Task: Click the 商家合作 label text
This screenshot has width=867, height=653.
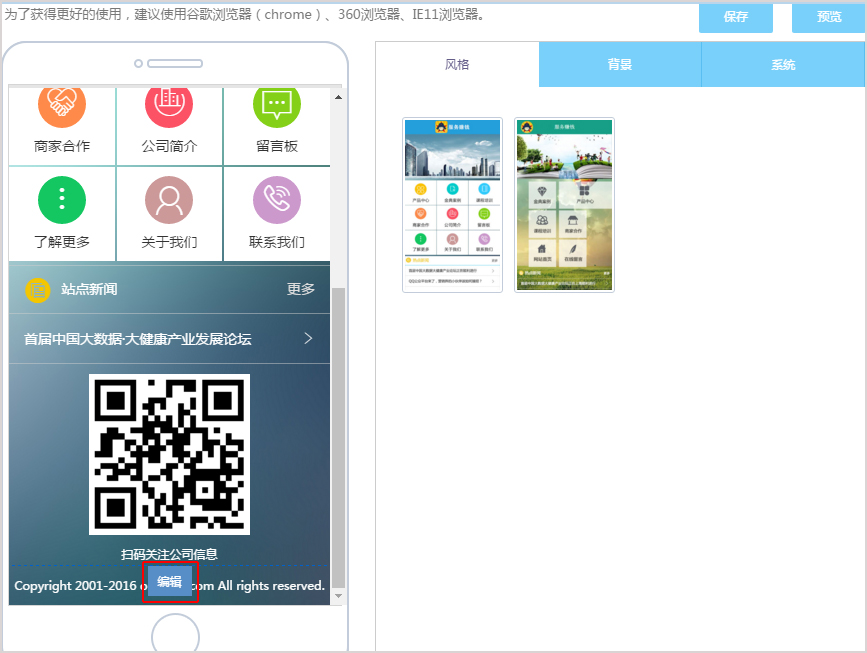Action: [62, 146]
